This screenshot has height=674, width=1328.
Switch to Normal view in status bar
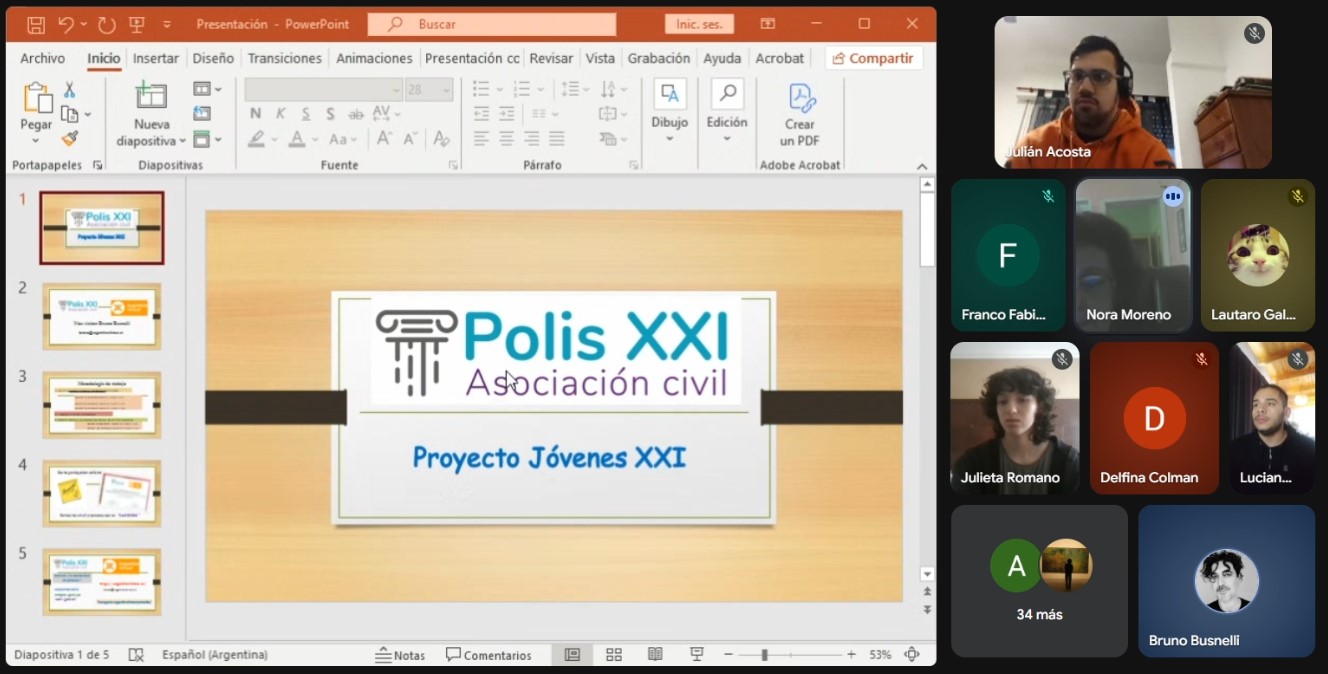tap(572, 655)
